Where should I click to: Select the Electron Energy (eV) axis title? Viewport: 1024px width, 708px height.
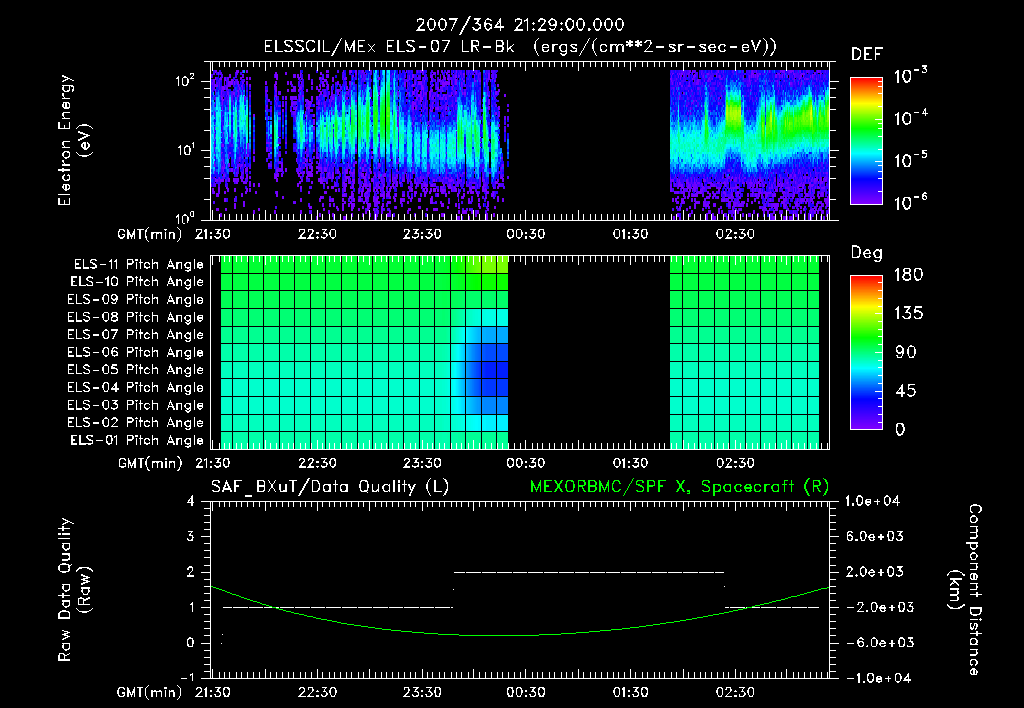coord(74,140)
